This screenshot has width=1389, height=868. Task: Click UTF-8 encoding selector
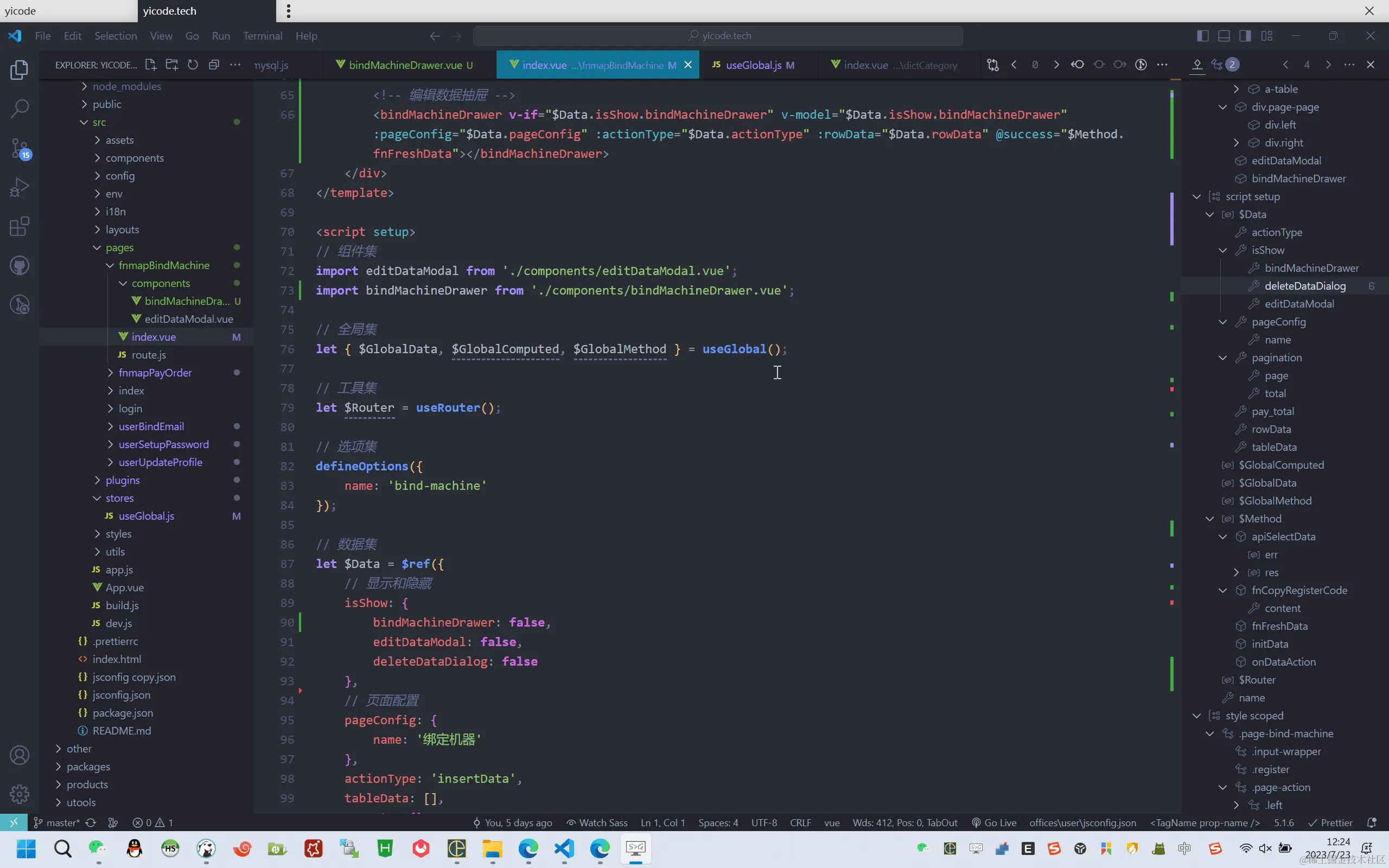(764, 822)
